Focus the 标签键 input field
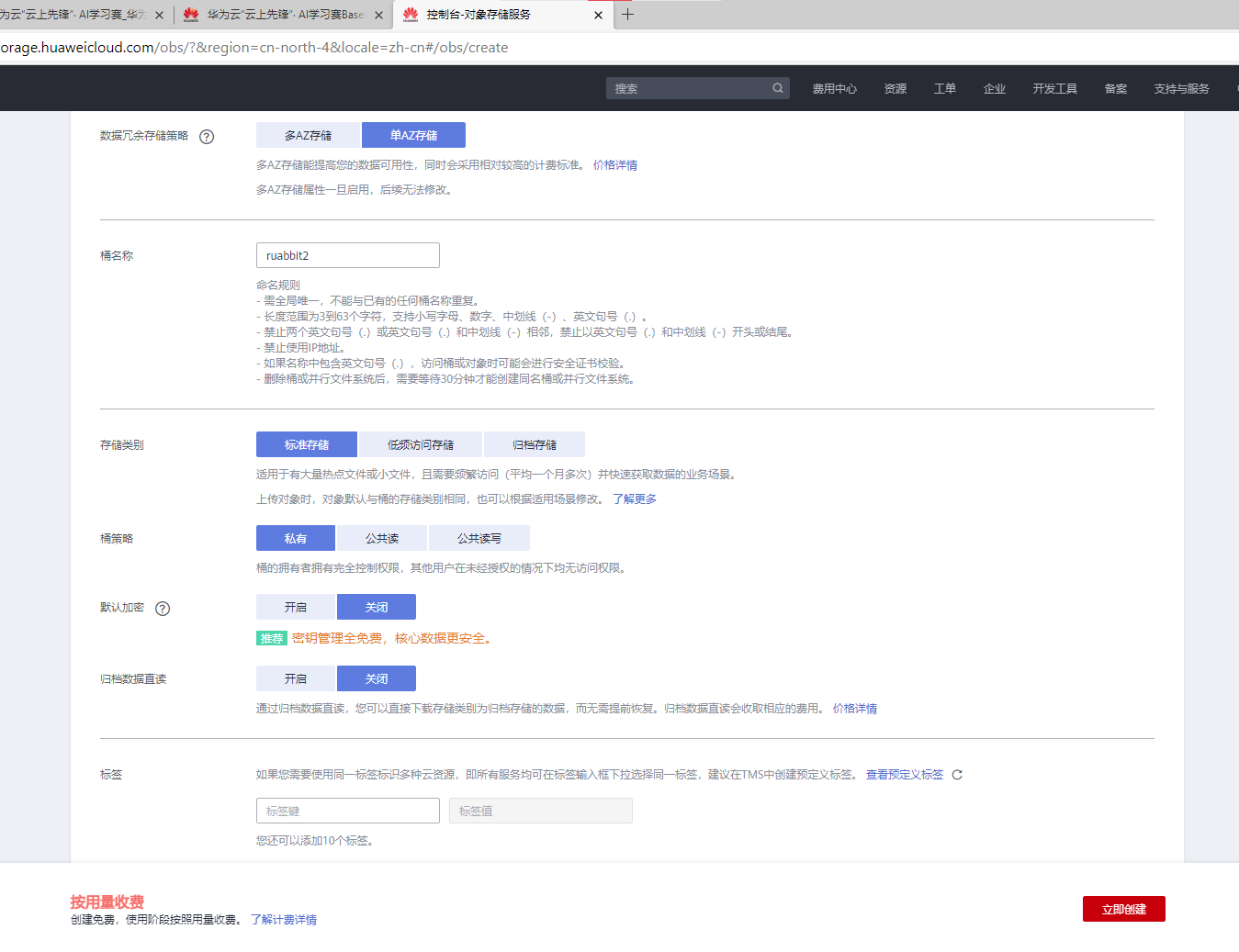 pos(348,811)
